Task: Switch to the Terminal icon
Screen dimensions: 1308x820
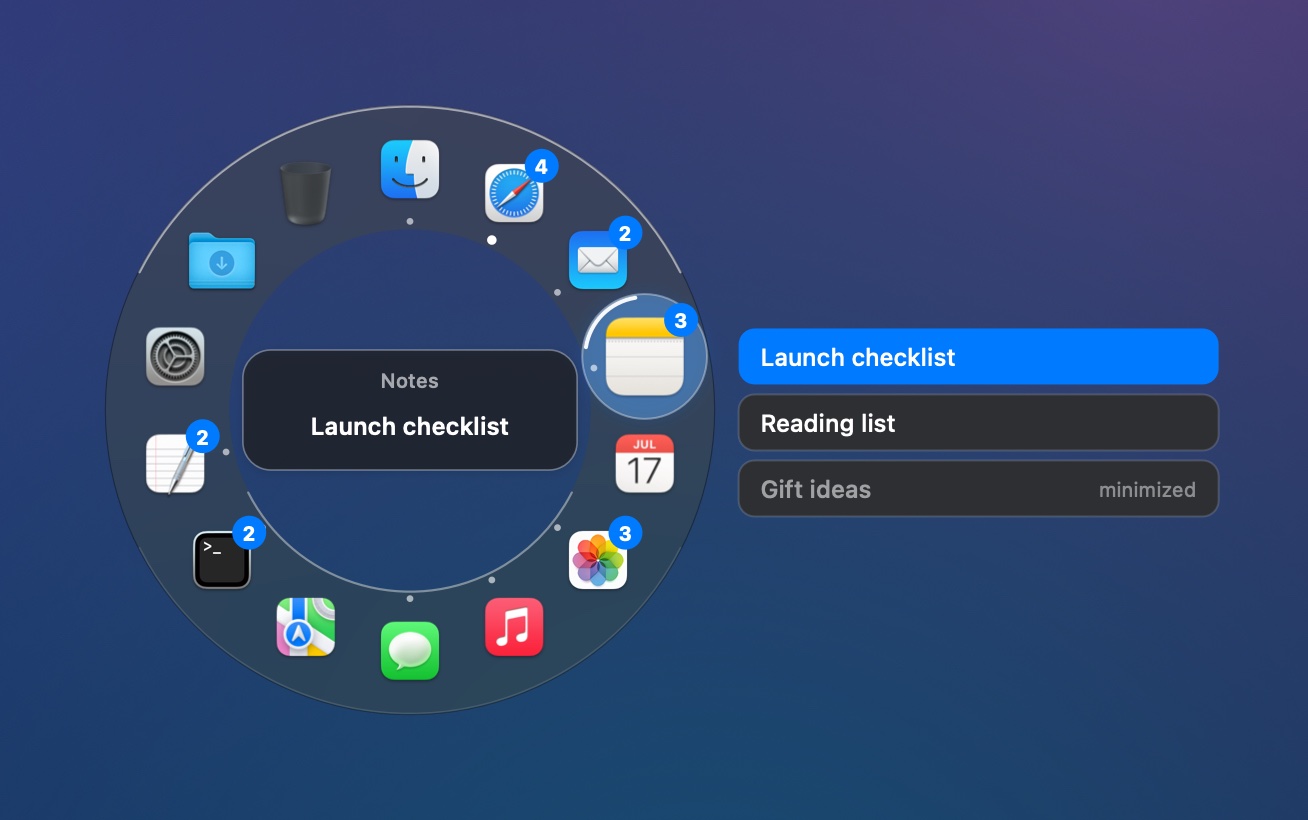Action: [x=222, y=560]
